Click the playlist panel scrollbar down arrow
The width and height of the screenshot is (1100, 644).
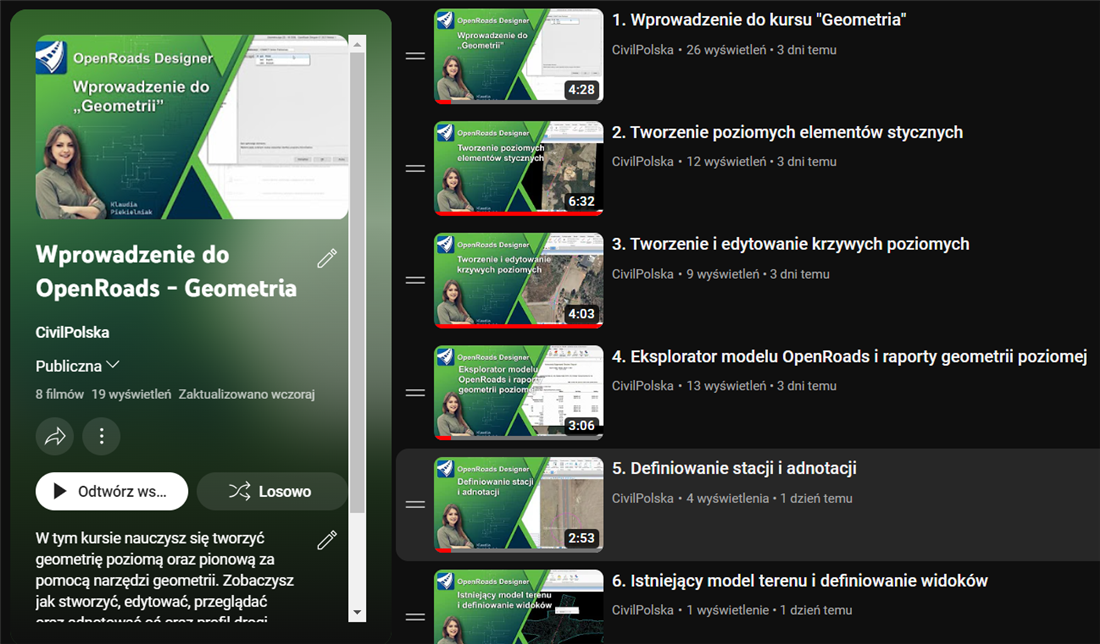[x=357, y=613]
